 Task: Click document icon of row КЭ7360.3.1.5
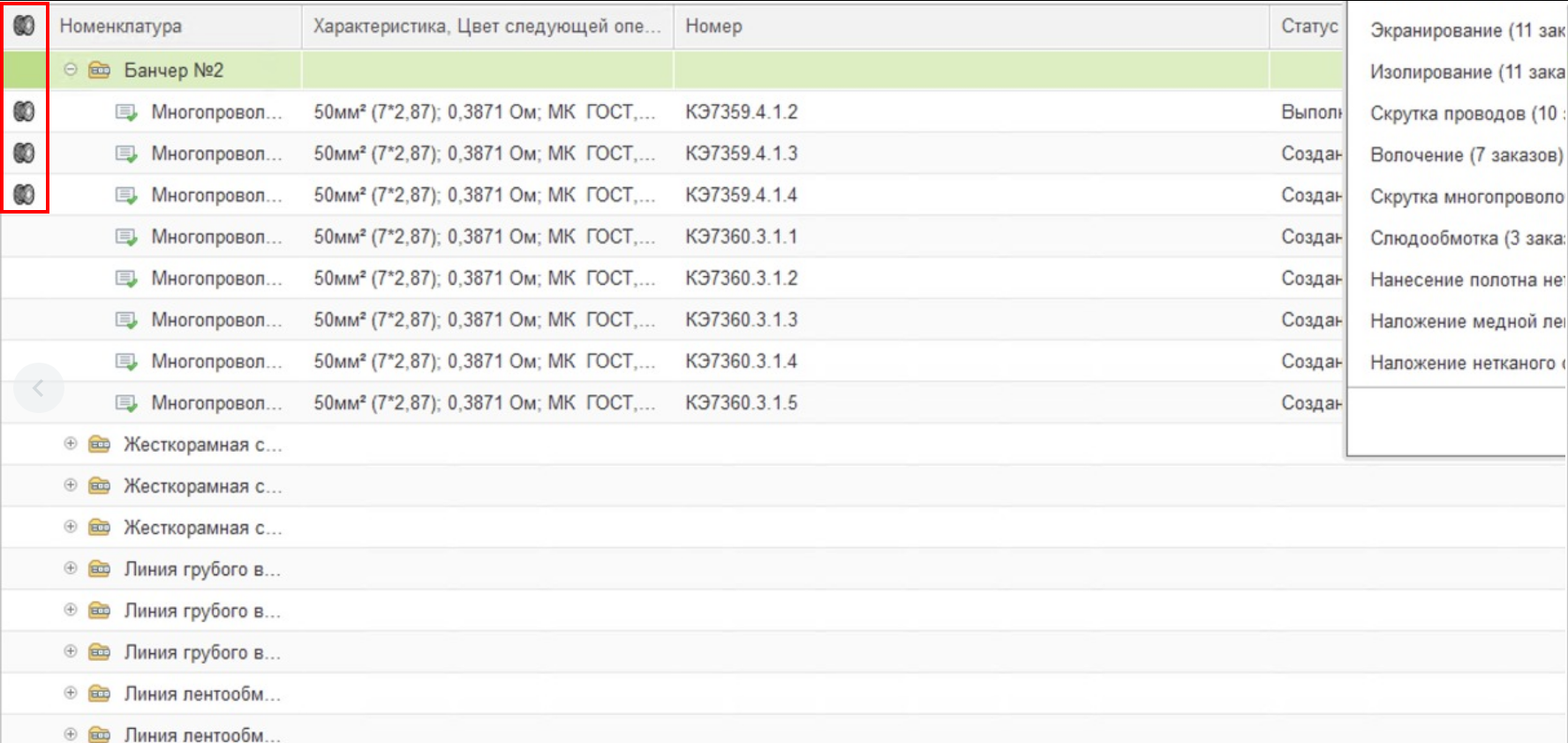[x=127, y=402]
